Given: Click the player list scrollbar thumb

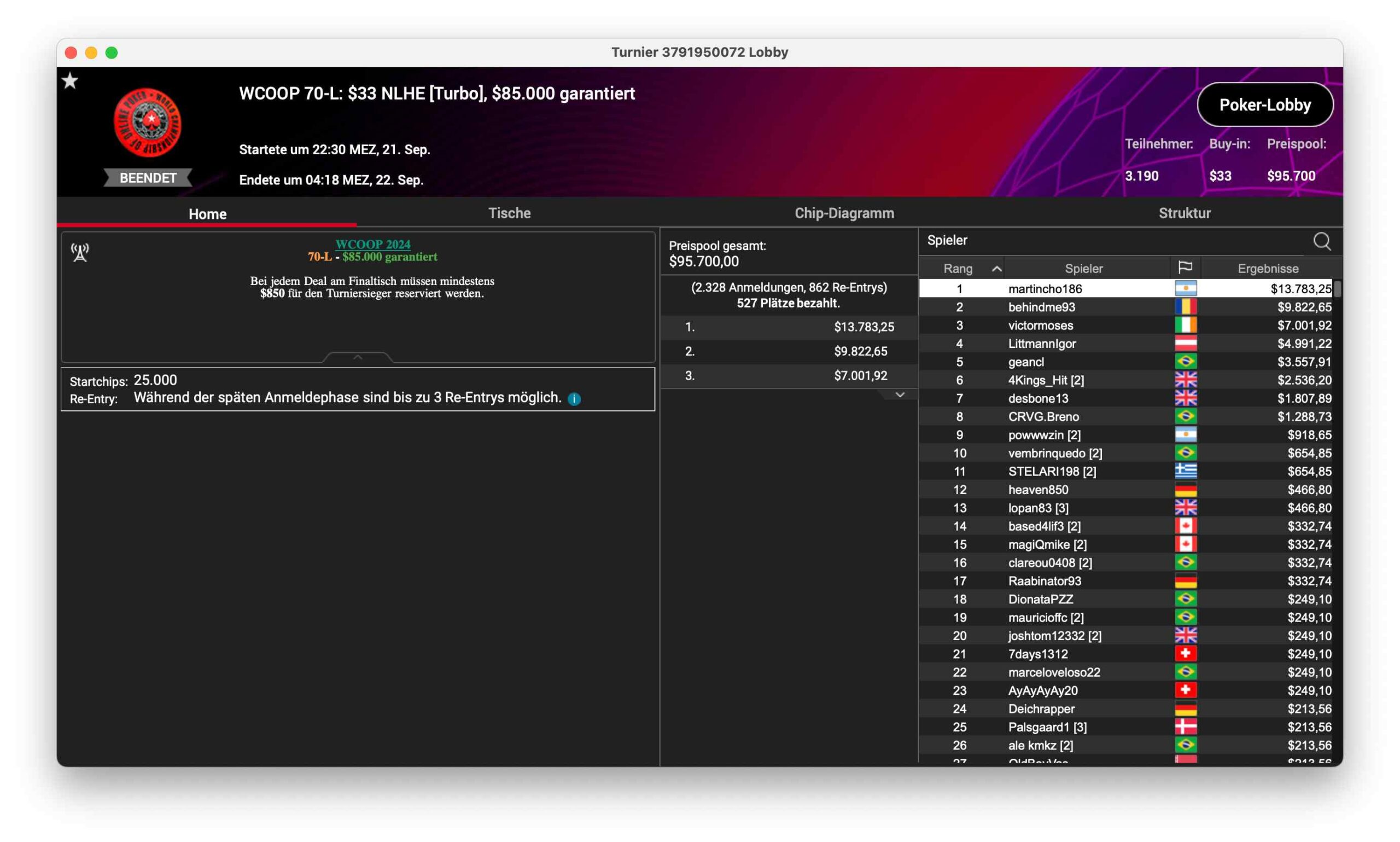Looking at the screenshot, I should 1337,289.
